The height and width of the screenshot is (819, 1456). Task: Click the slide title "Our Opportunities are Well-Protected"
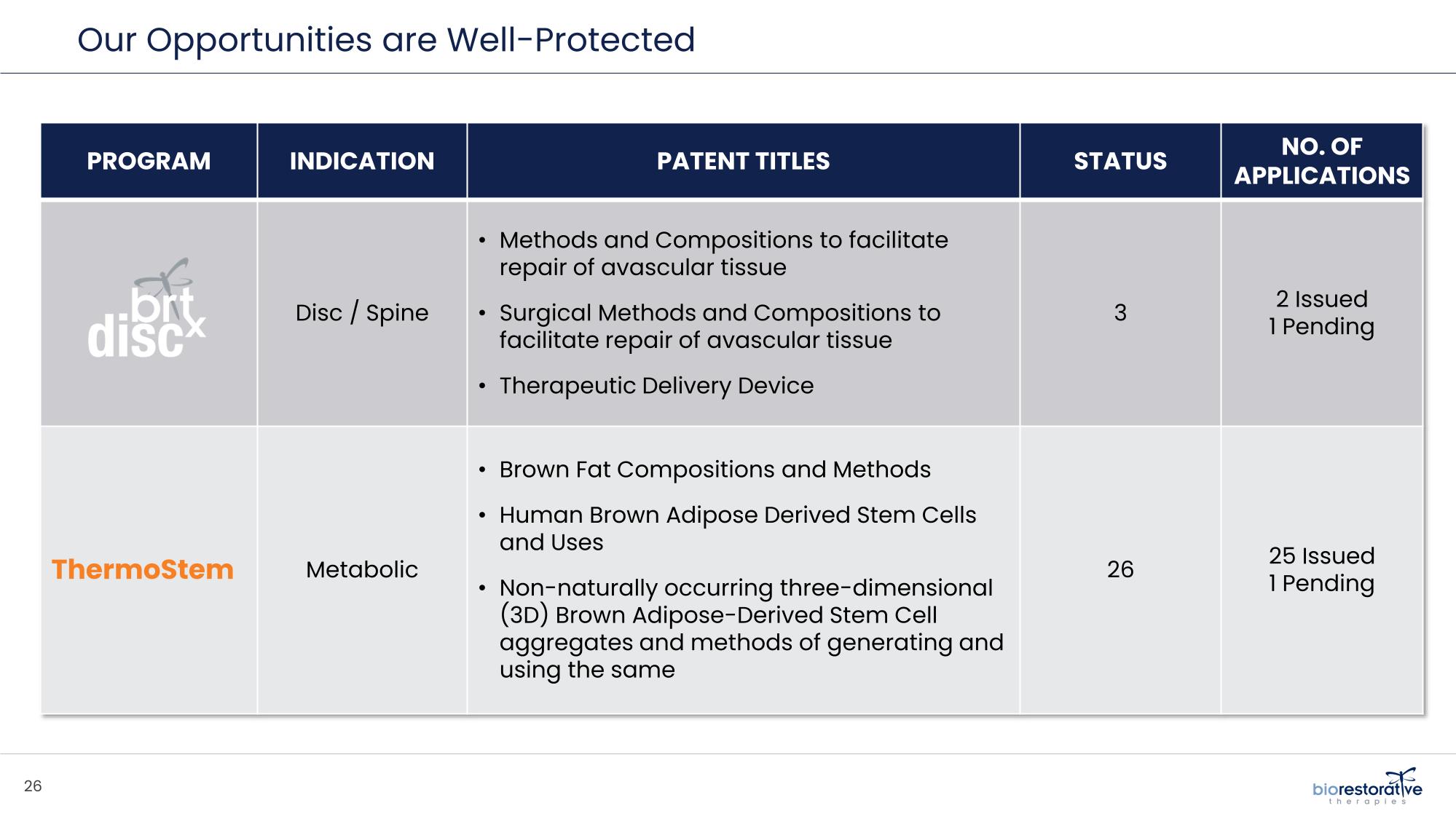(x=386, y=39)
